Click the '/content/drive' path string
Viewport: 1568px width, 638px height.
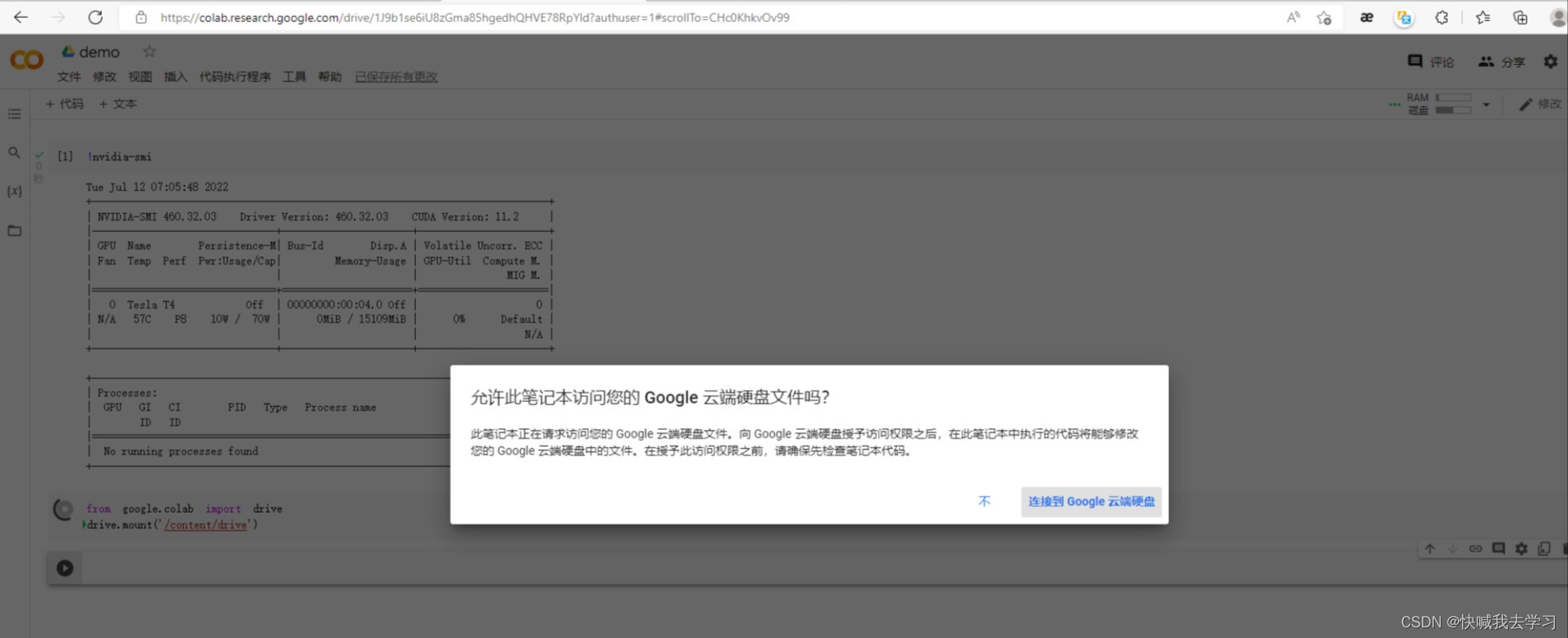point(206,525)
